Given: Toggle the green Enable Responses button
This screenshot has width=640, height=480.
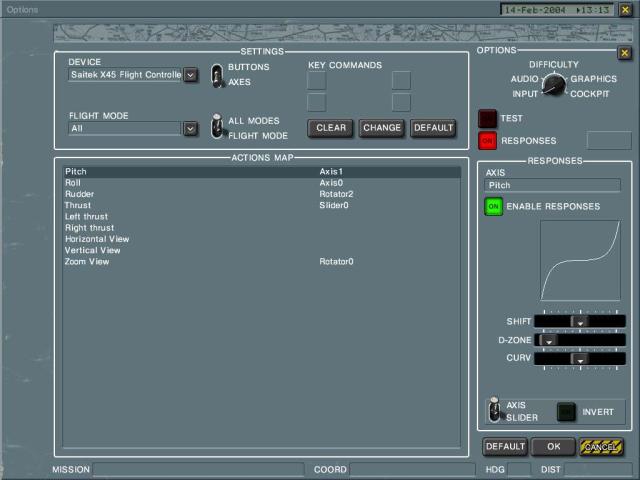Looking at the screenshot, I should click(493, 207).
